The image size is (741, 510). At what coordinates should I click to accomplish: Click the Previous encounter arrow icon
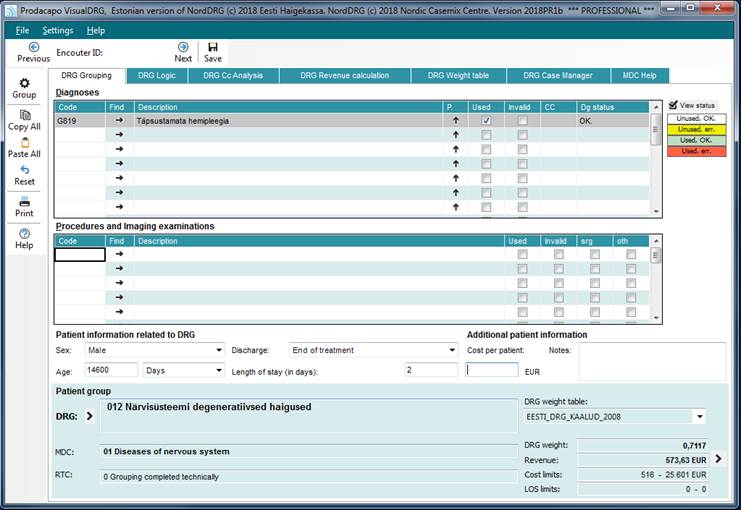click(x=33, y=47)
